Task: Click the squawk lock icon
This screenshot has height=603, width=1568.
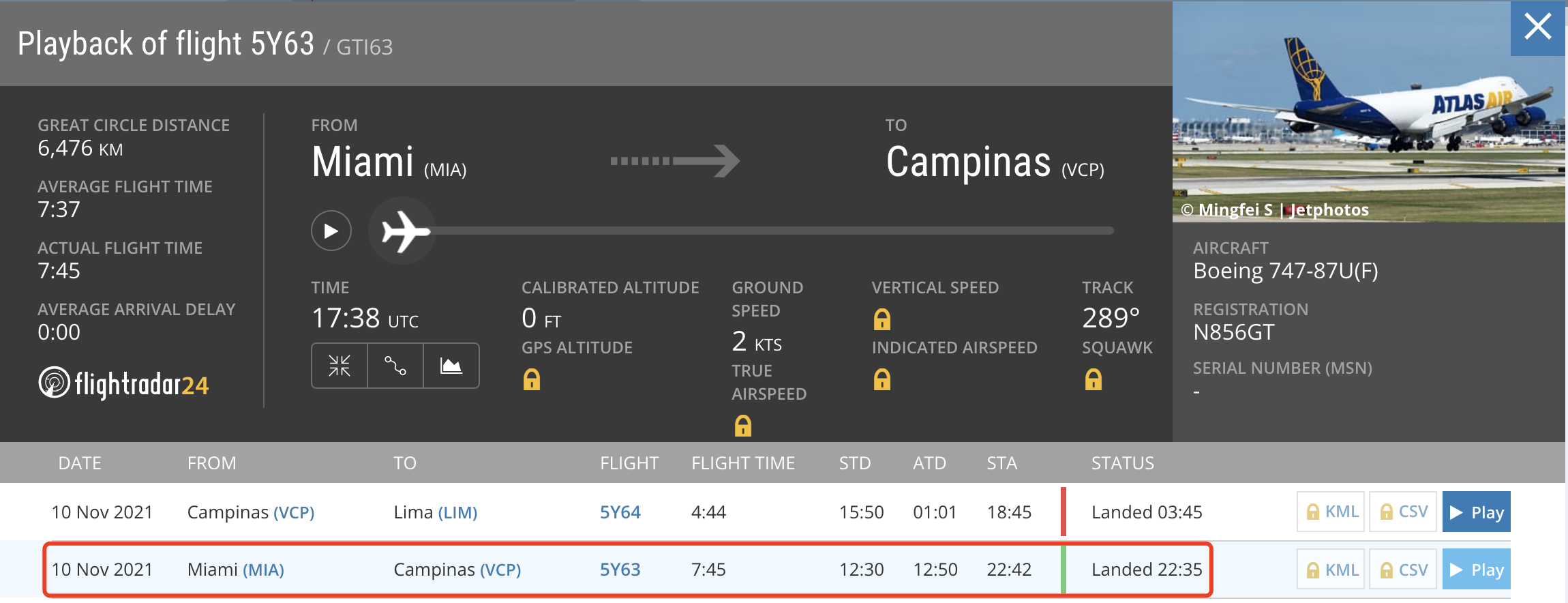Action: coord(1094,379)
